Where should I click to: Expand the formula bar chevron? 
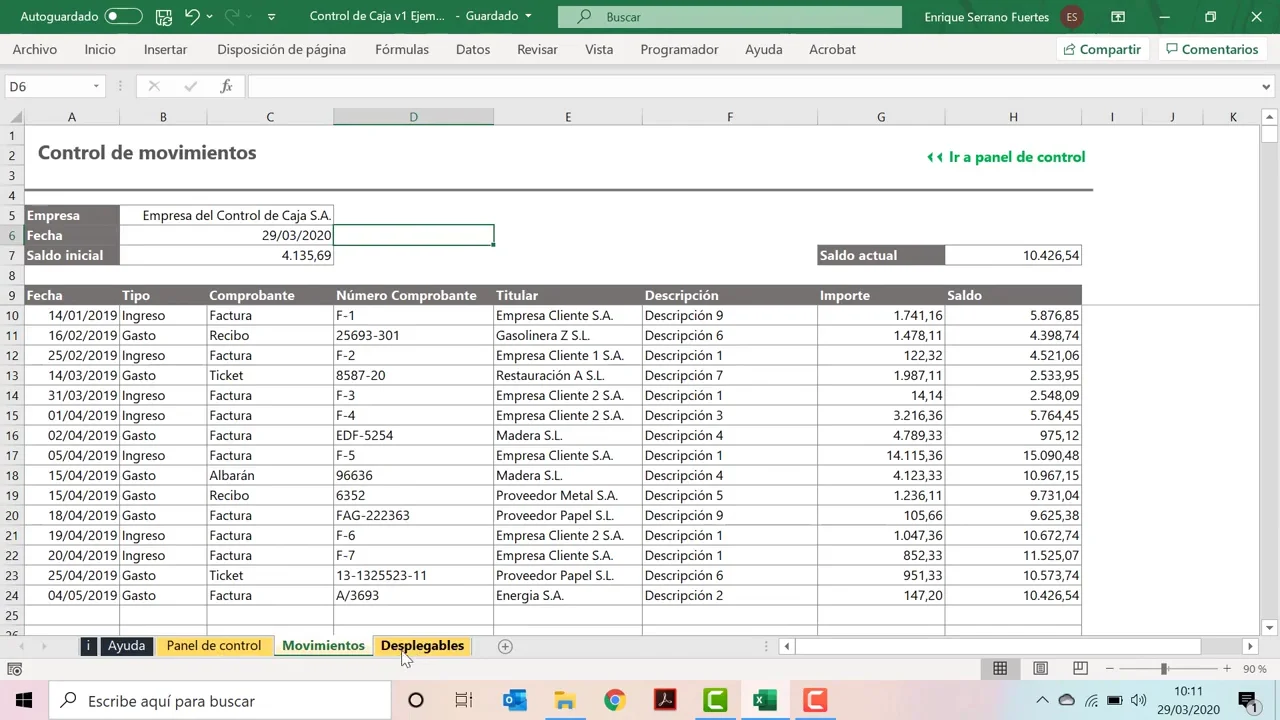click(1266, 87)
